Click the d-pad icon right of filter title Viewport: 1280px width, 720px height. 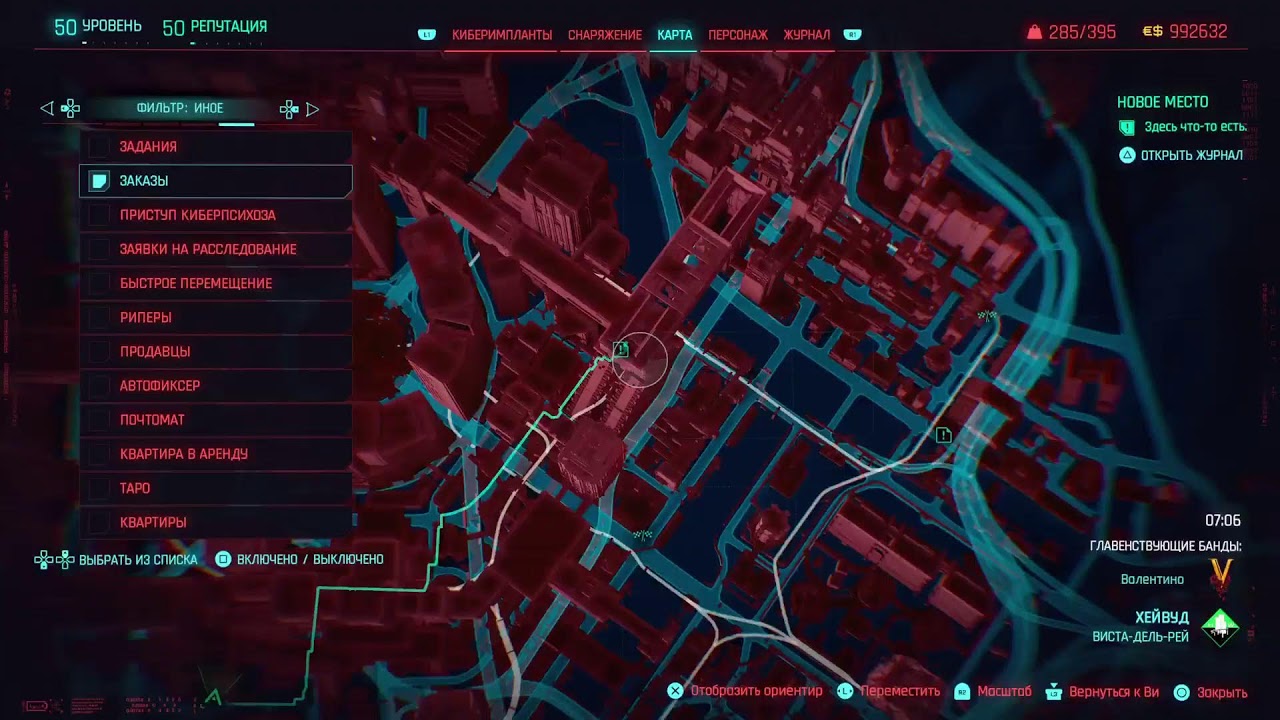click(x=289, y=108)
